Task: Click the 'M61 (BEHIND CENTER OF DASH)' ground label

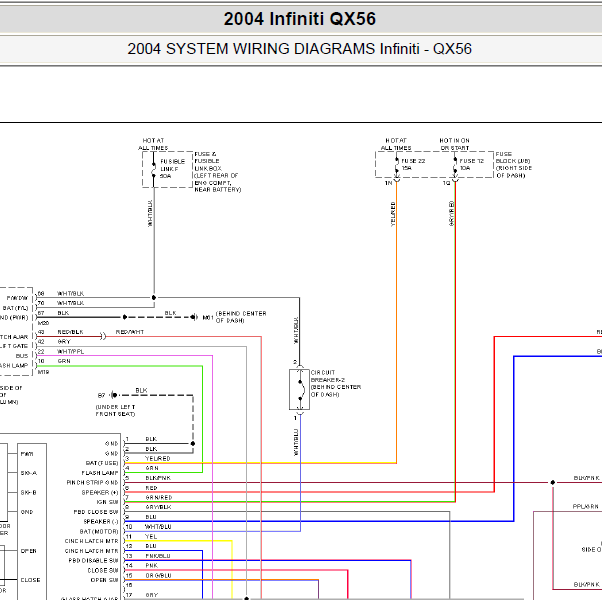Action: 234,317
